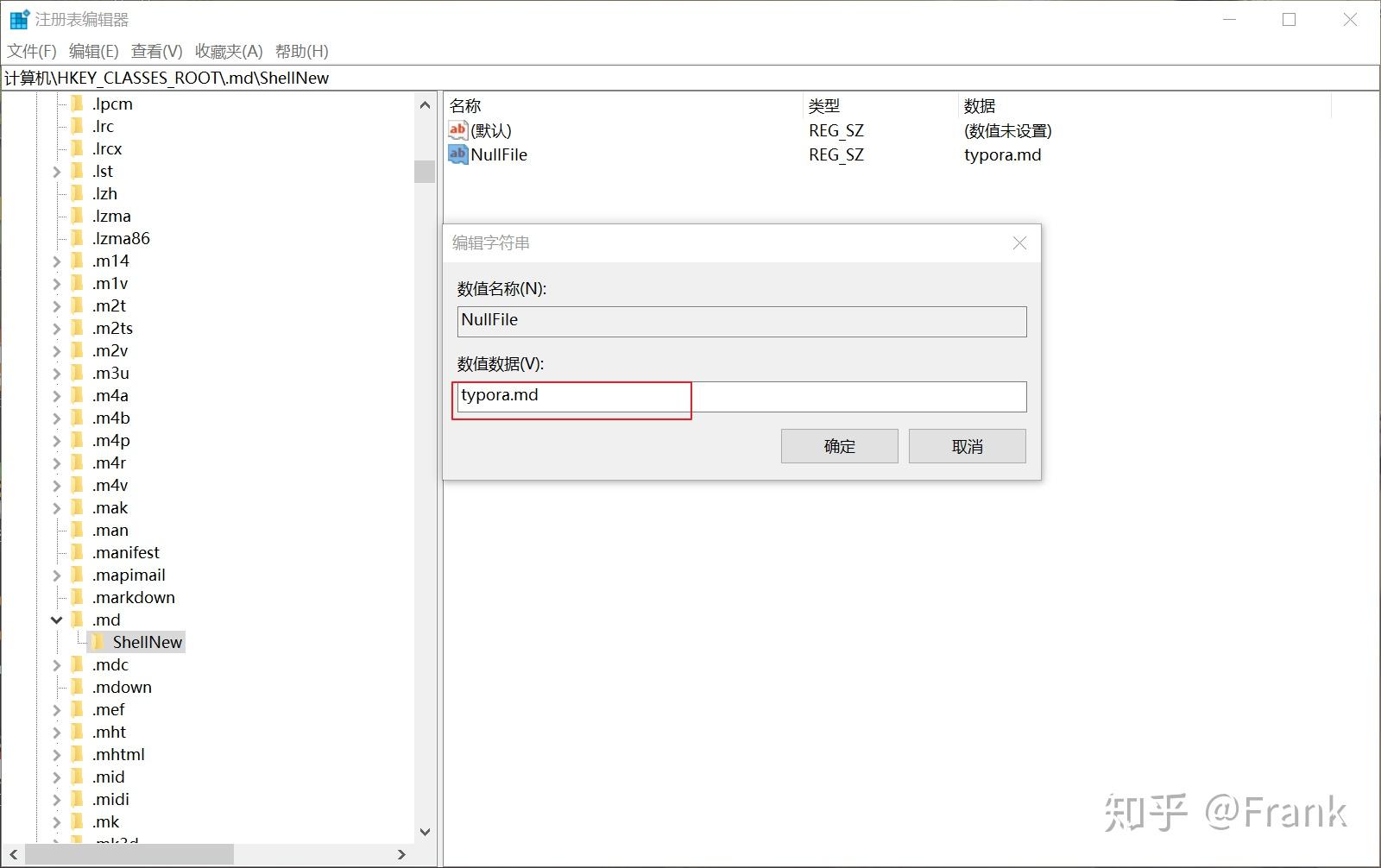Select the typora.md value data field
The width and height of the screenshot is (1381, 868).
(571, 396)
